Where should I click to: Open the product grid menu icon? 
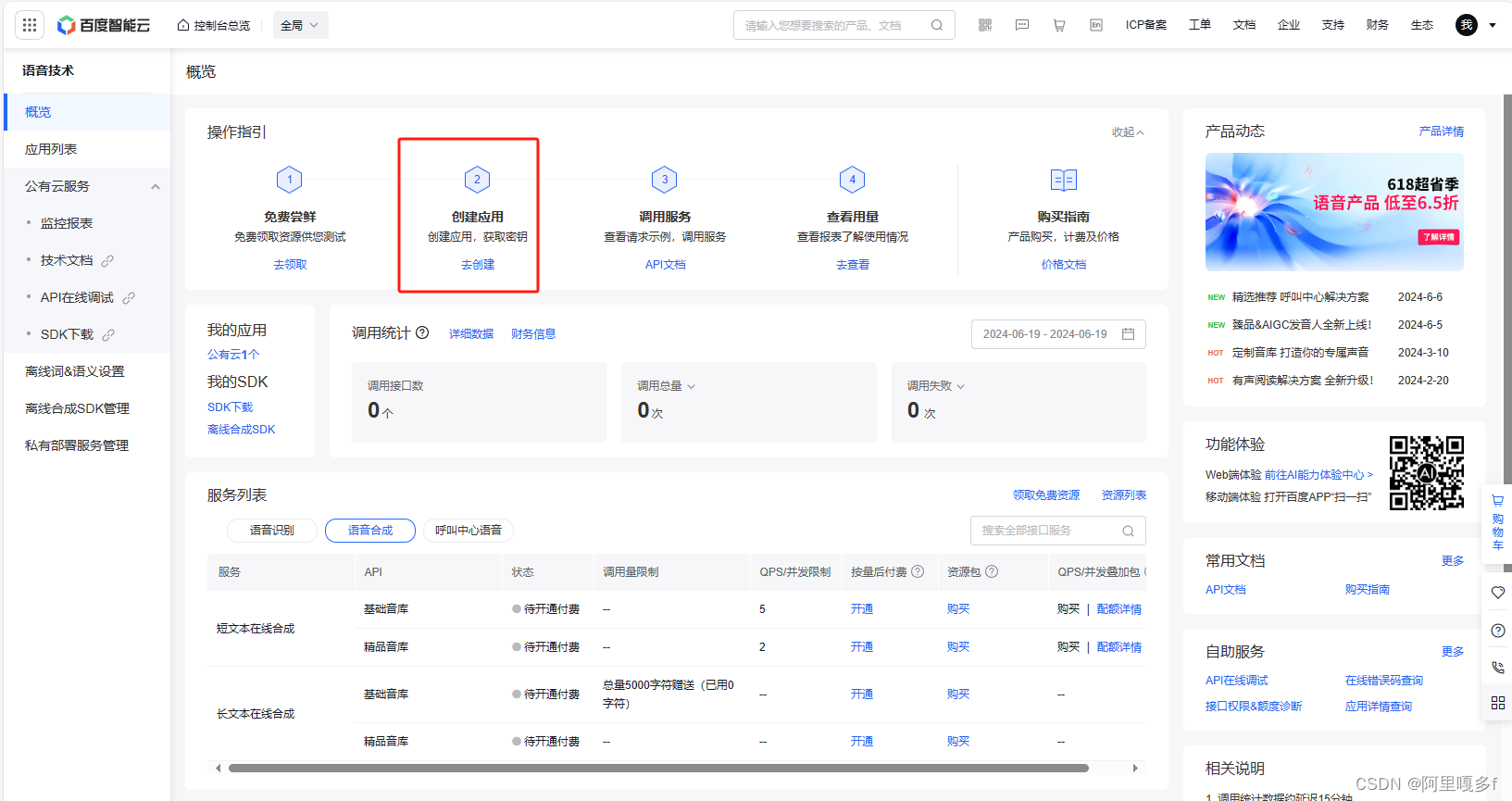click(30, 25)
